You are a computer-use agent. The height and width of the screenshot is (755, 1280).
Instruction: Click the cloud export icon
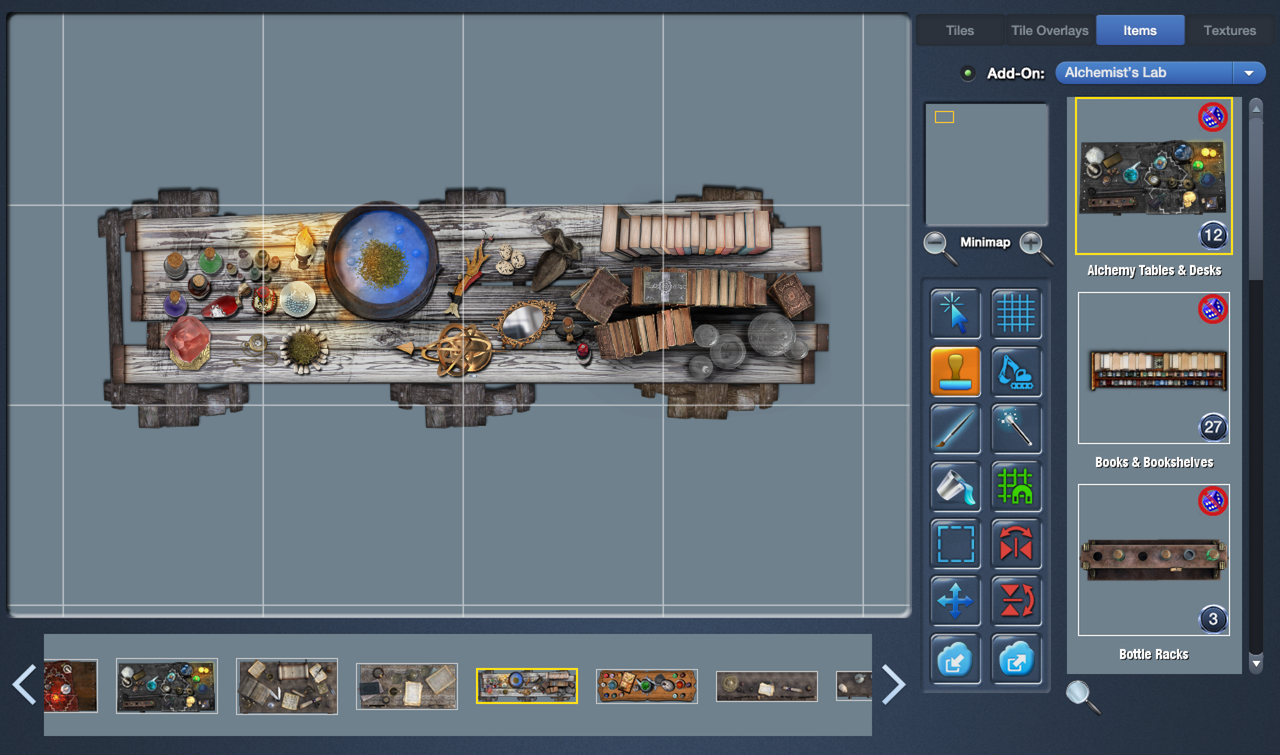tap(1016, 659)
